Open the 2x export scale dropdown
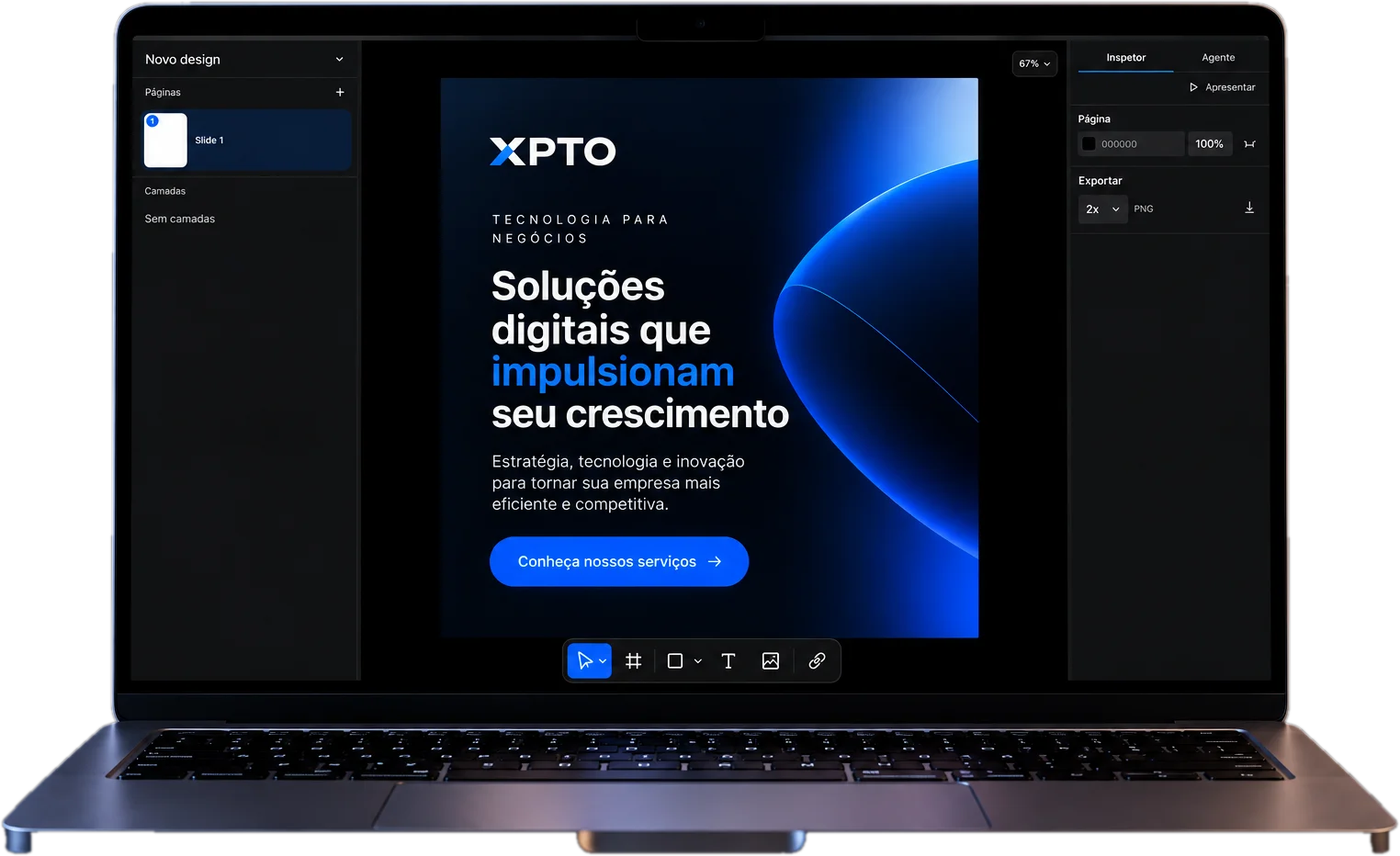The width and height of the screenshot is (1400, 856). [1102, 209]
